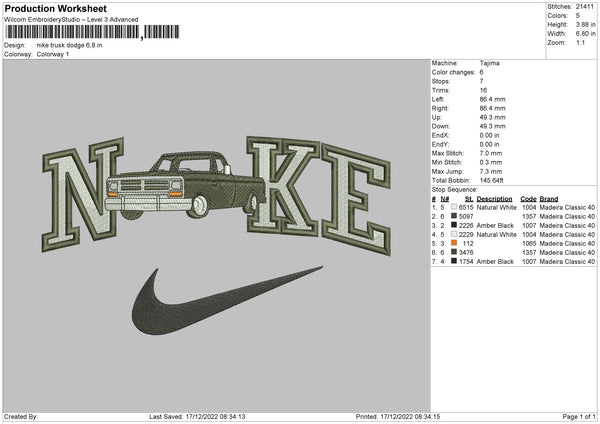This screenshot has height=424, width=600.
Task: Click the Stitches value 21411
Action: tap(585, 7)
